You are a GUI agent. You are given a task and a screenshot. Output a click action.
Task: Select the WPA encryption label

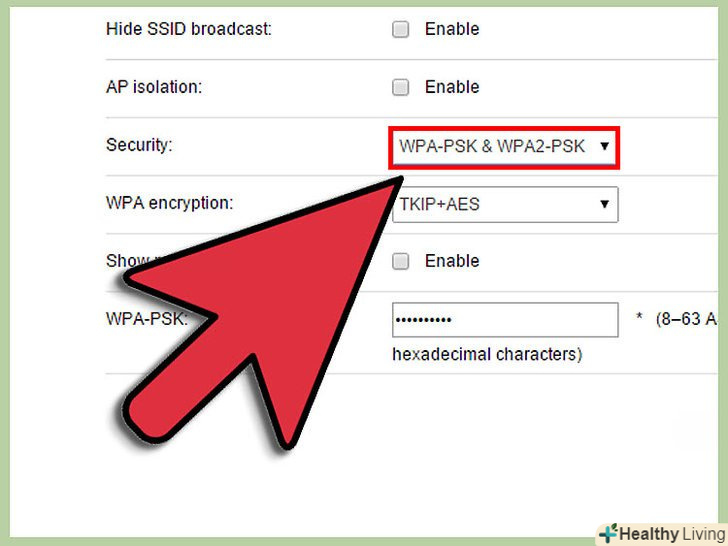click(x=169, y=203)
